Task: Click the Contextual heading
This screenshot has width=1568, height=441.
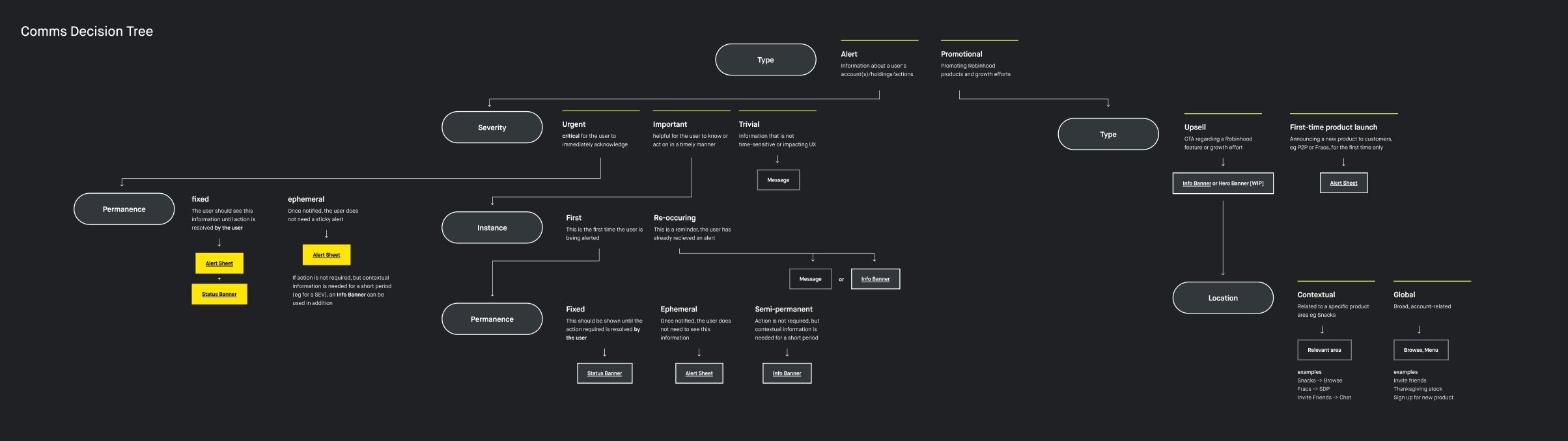Action: coord(1316,295)
